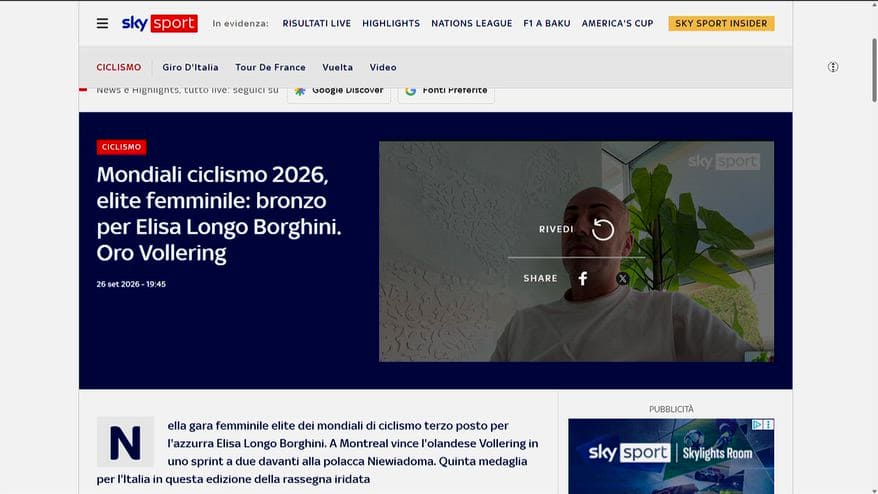Screen dimensions: 878x494
Task: Click the article headline about Mondiali ciclismo
Action: click(219, 213)
